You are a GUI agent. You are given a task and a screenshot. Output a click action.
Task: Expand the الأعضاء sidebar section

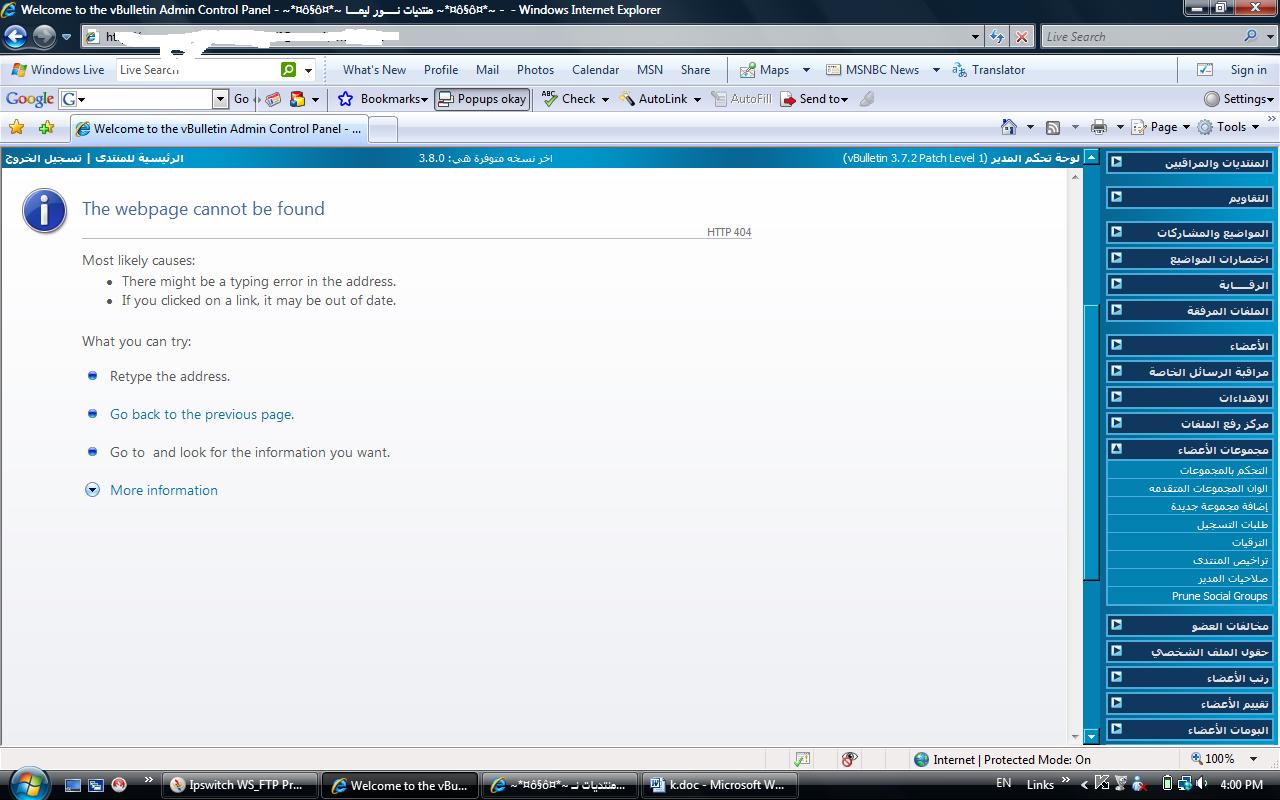tap(1116, 345)
